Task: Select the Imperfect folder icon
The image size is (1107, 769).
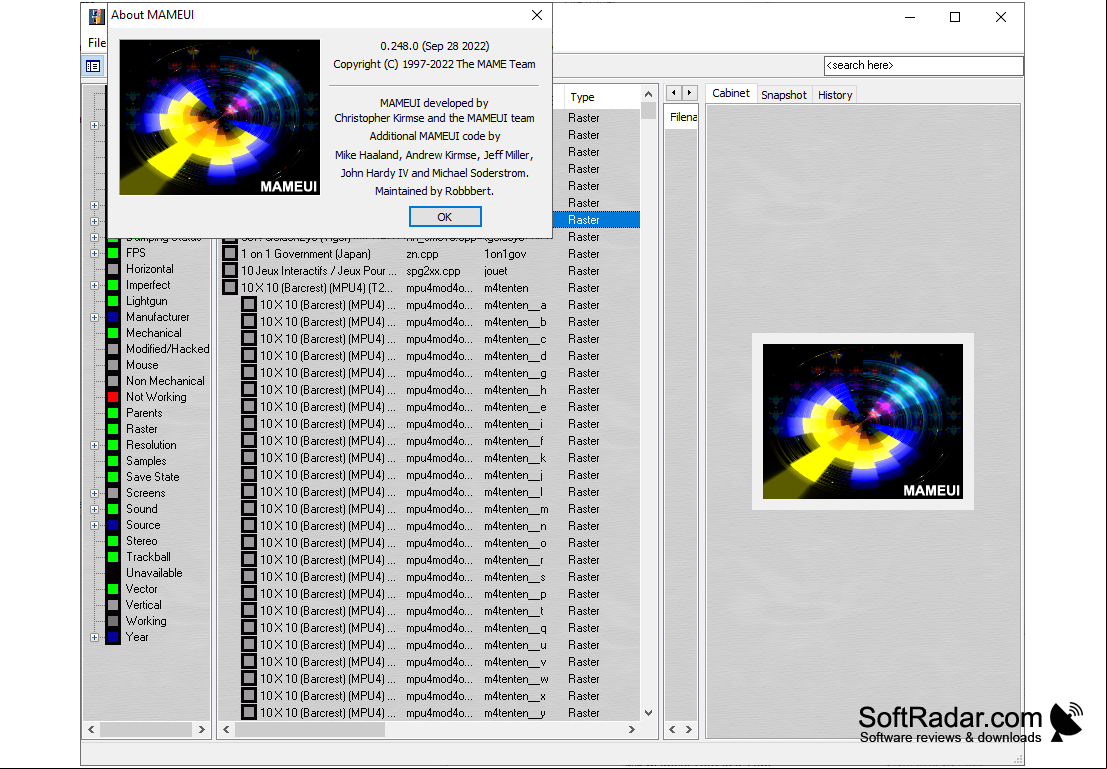Action: click(113, 285)
